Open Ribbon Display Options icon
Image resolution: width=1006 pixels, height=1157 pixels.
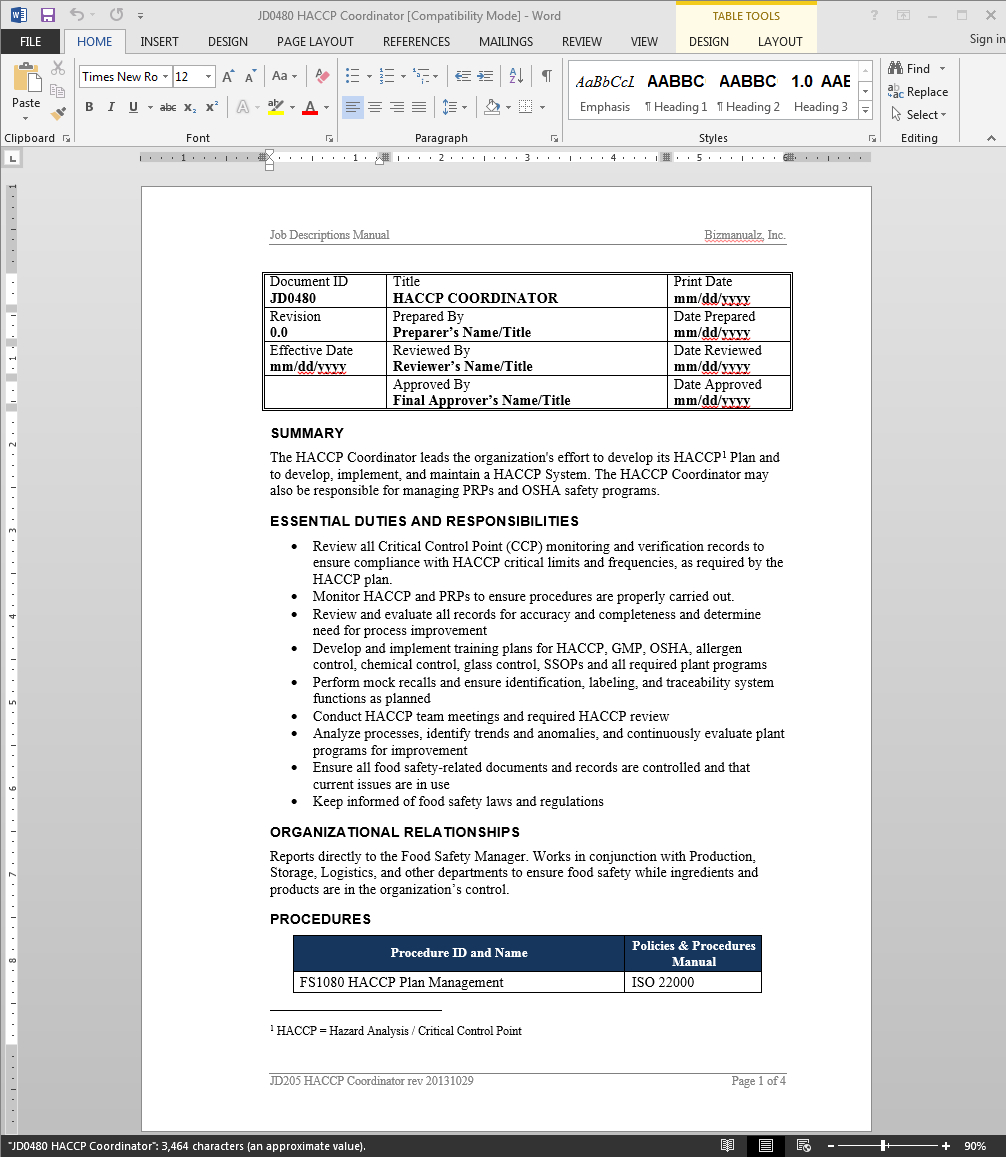(903, 15)
